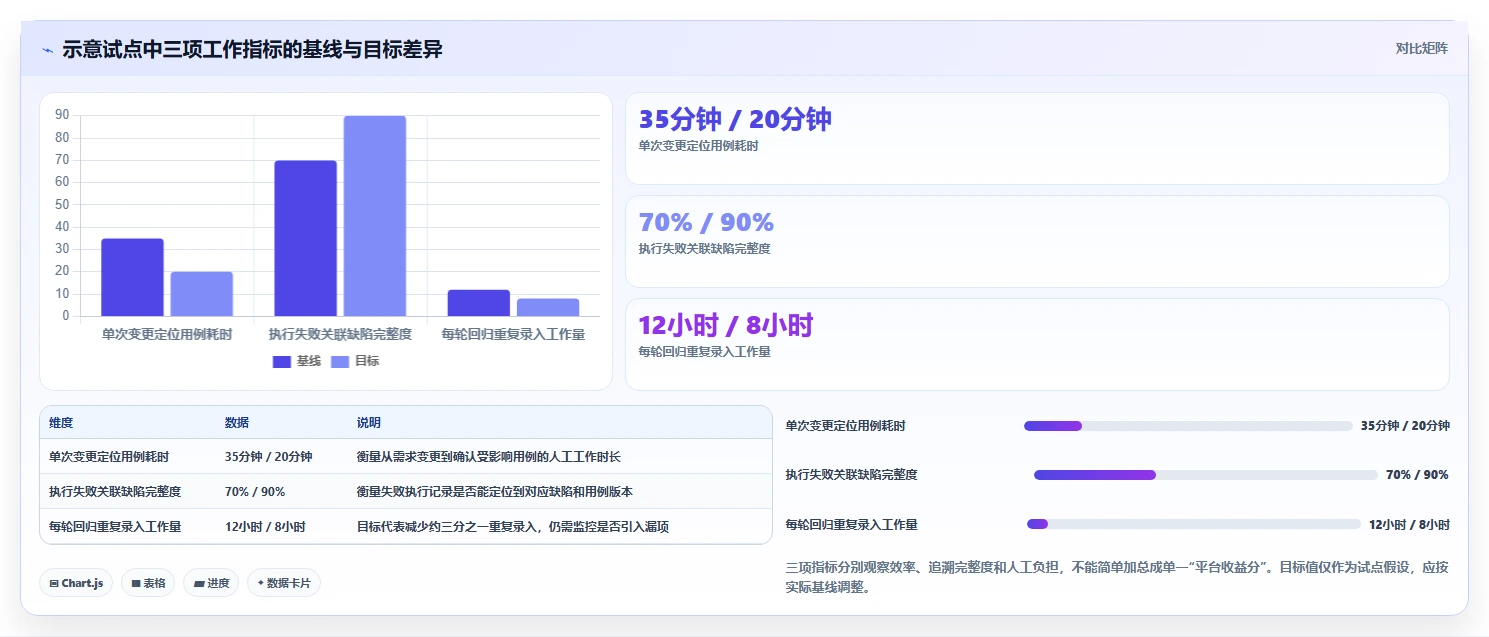Viewport: 1489px width, 637px height.
Task: Click the 12小时 / 8小时 value beside its progress bar
Action: (1409, 524)
